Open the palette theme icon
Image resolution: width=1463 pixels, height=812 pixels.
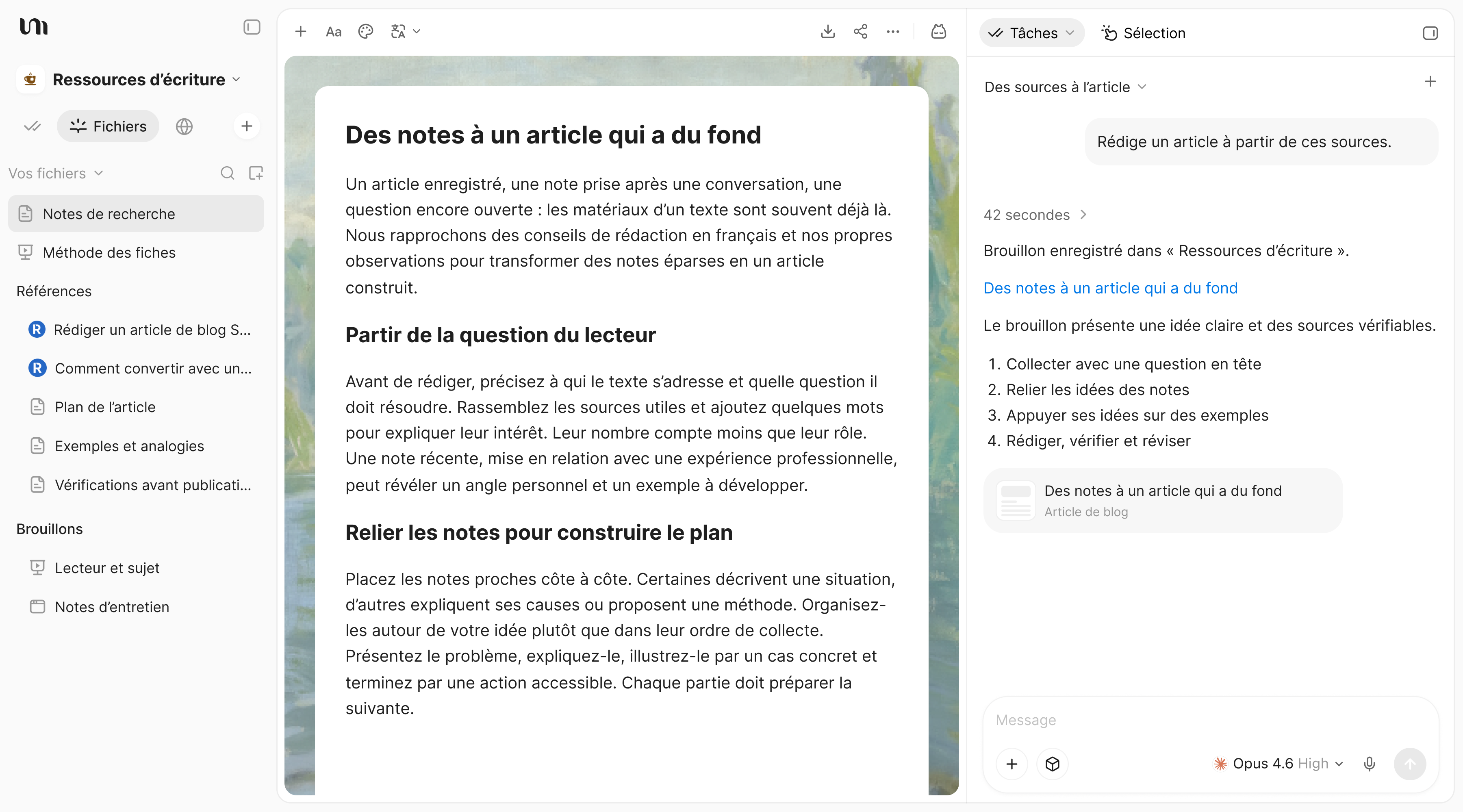point(366,32)
